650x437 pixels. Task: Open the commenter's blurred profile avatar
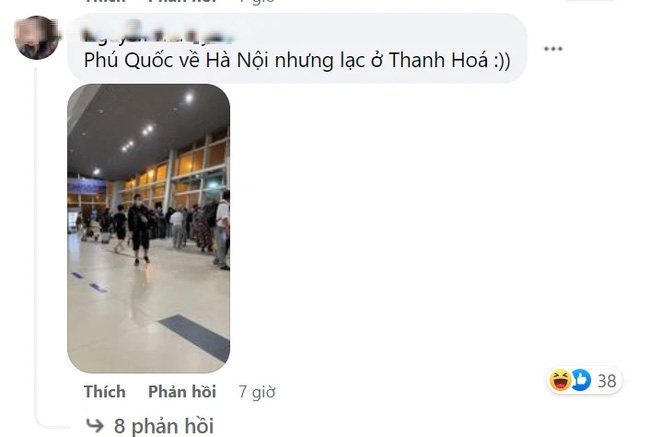click(36, 38)
